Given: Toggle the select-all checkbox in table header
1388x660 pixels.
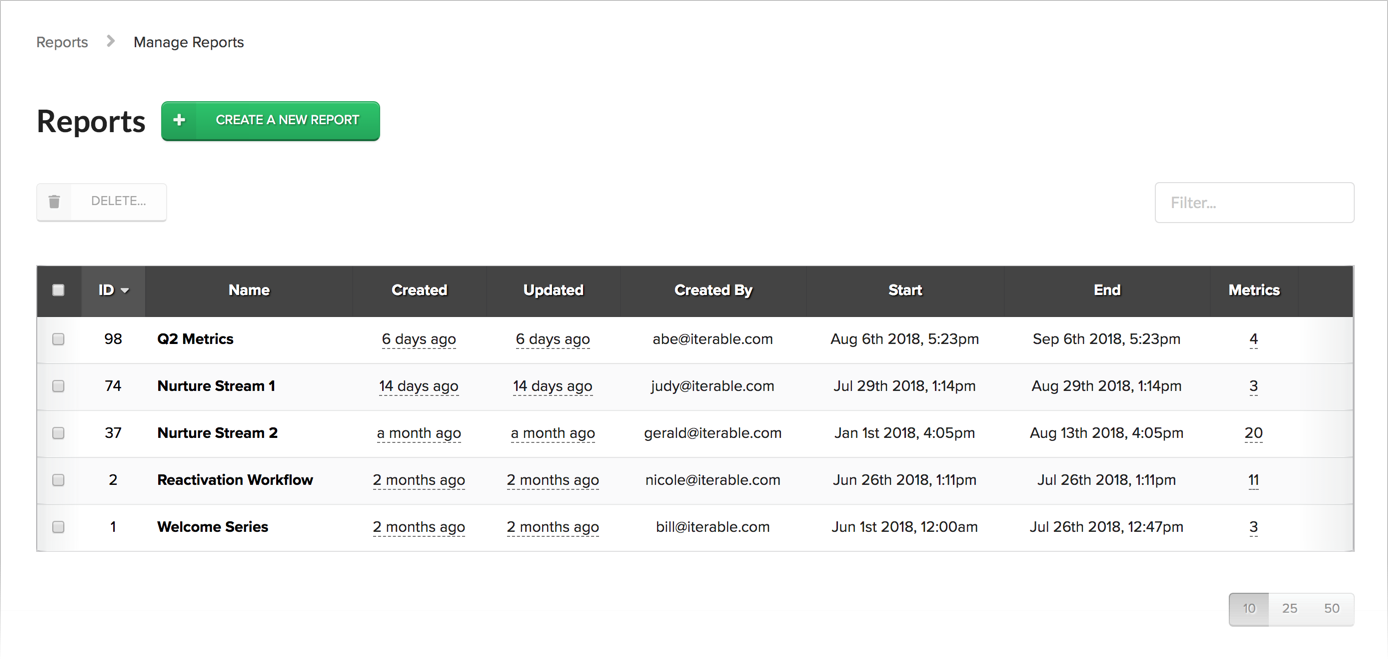Looking at the screenshot, I should coord(58,290).
